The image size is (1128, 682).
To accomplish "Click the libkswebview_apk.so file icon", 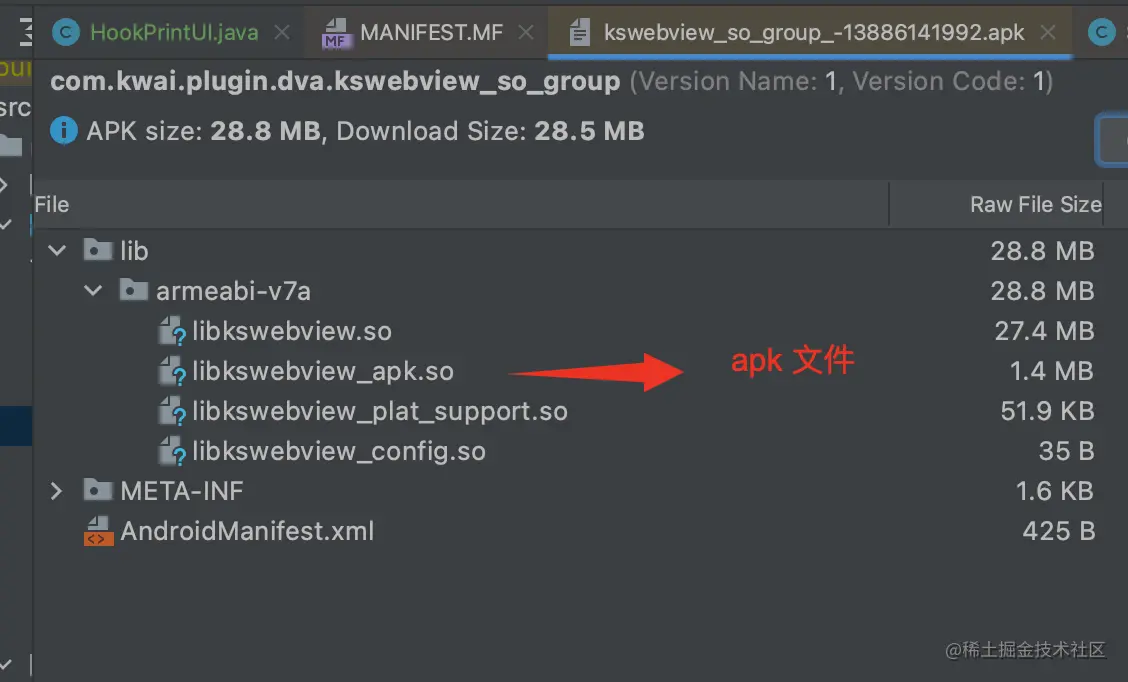I will point(172,371).
